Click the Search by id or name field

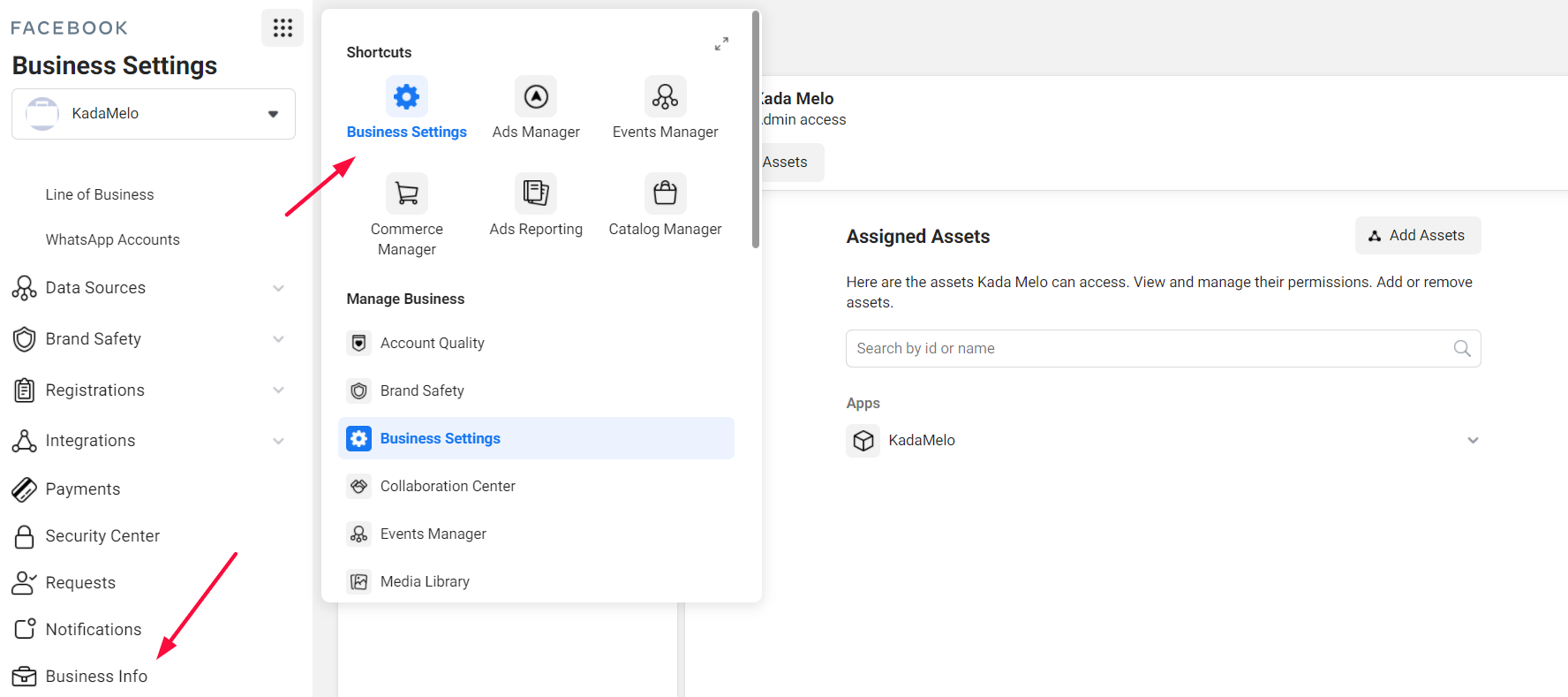[x=1163, y=348]
